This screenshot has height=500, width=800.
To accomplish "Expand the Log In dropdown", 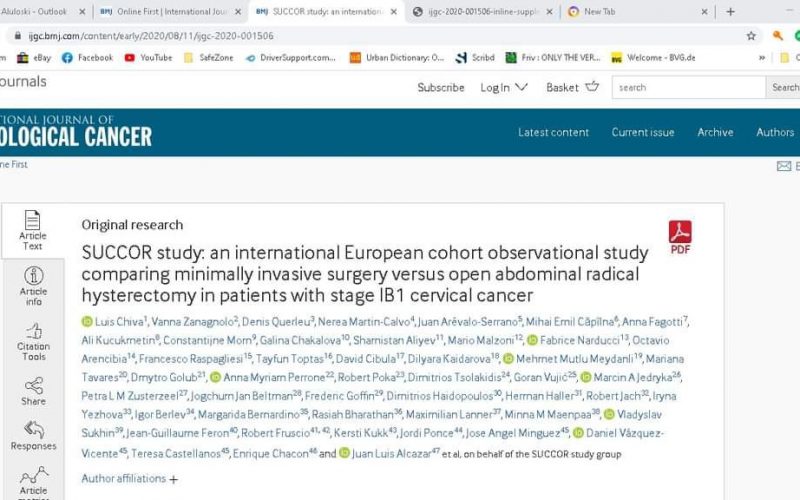I will 504,87.
